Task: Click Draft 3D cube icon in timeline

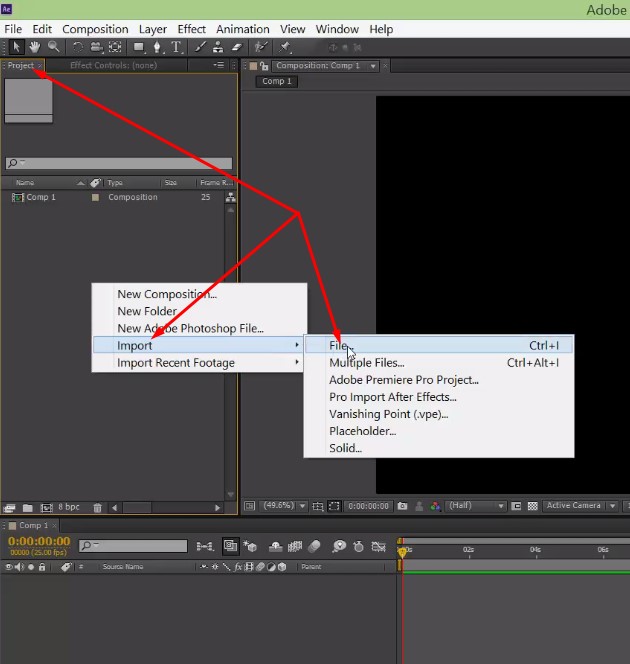Action: tap(250, 547)
